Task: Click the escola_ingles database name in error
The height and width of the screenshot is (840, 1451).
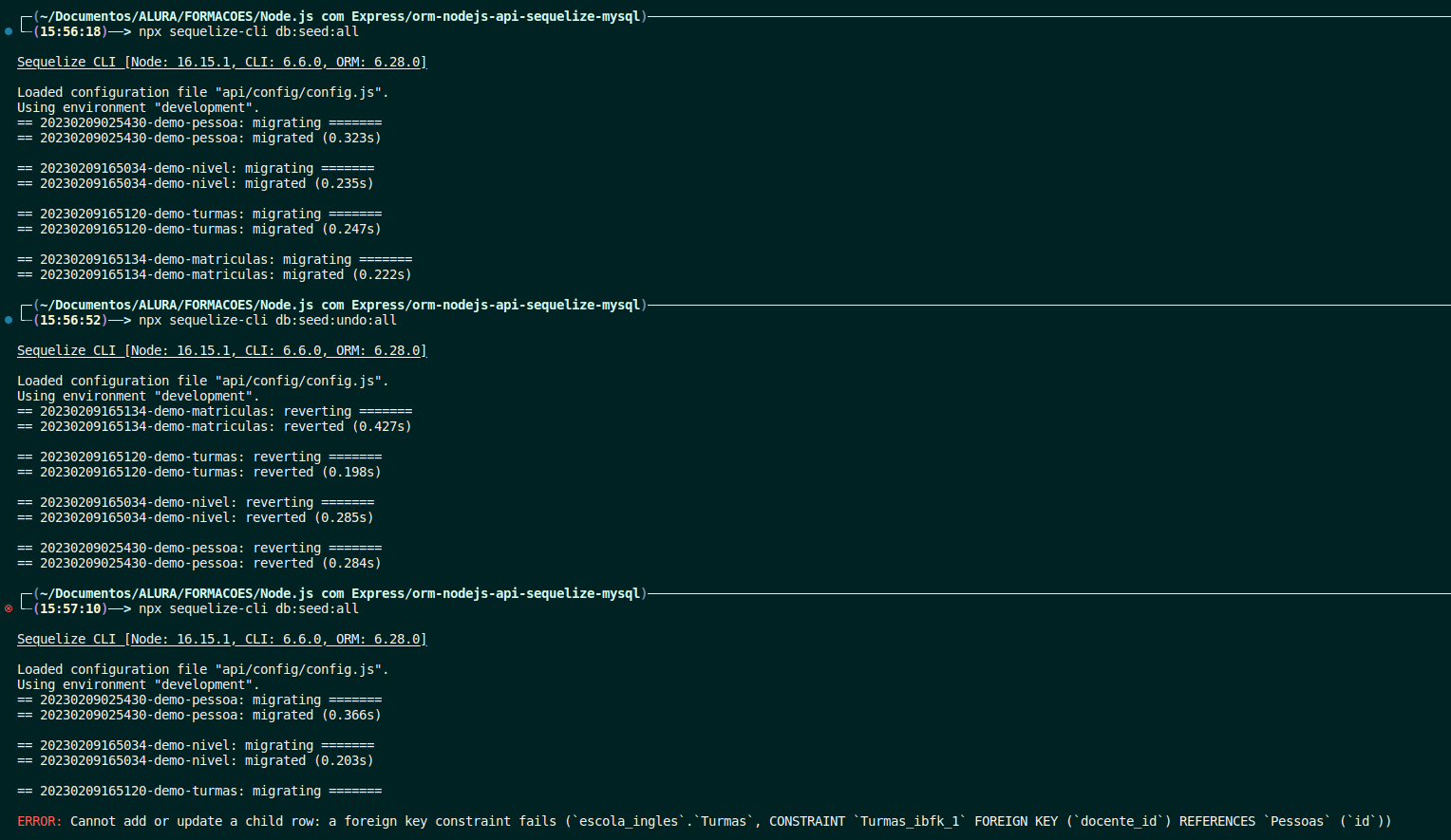Action: [x=629, y=821]
